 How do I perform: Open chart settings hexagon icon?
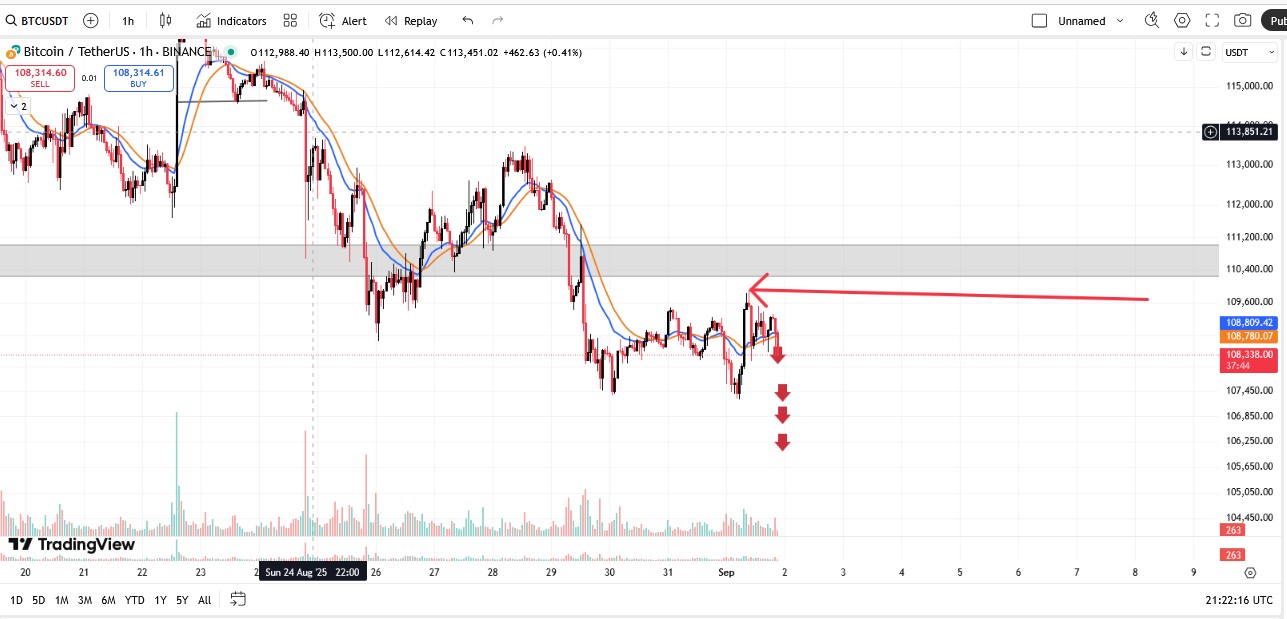[1183, 20]
